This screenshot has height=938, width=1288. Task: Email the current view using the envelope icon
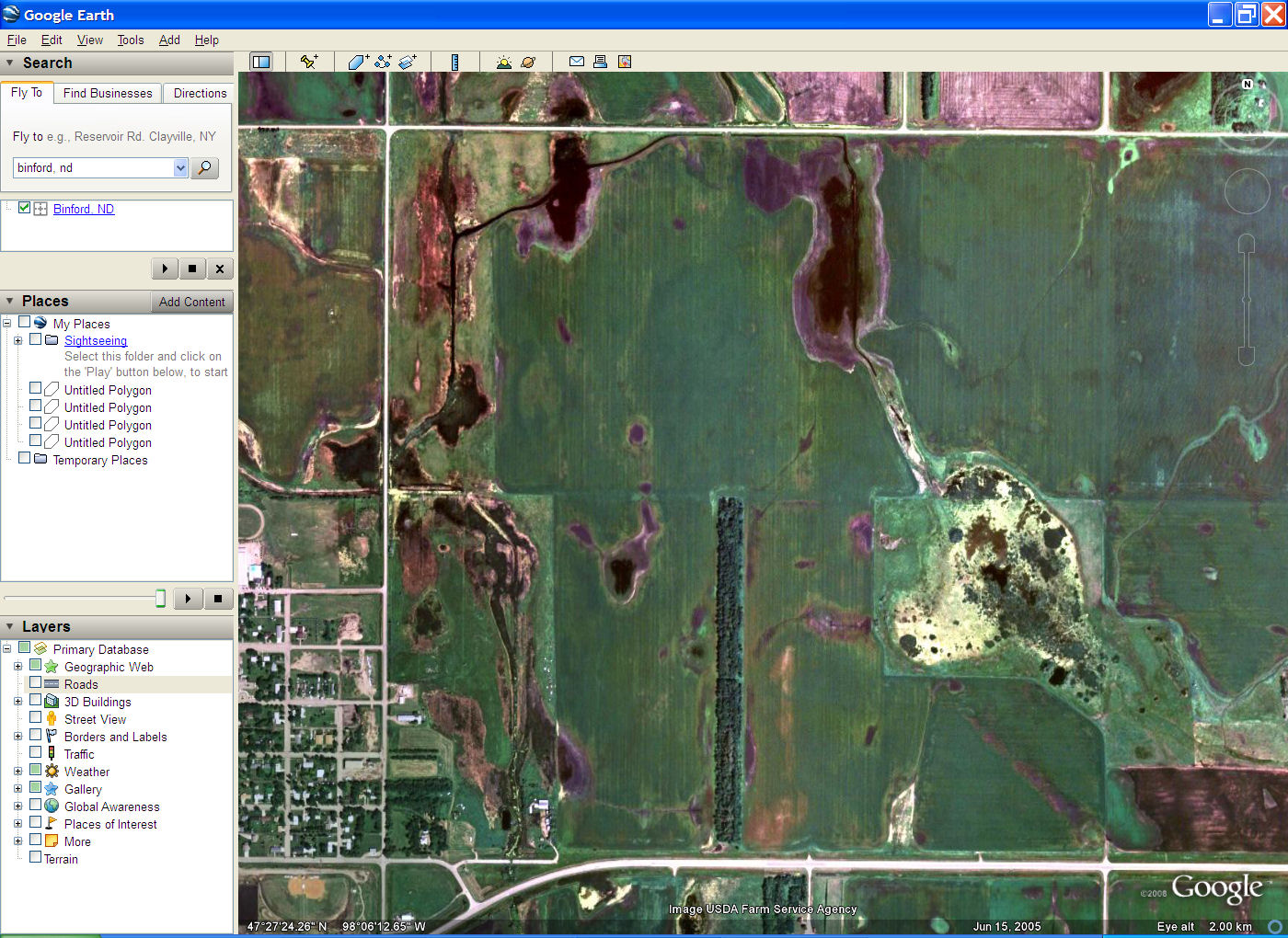577,62
